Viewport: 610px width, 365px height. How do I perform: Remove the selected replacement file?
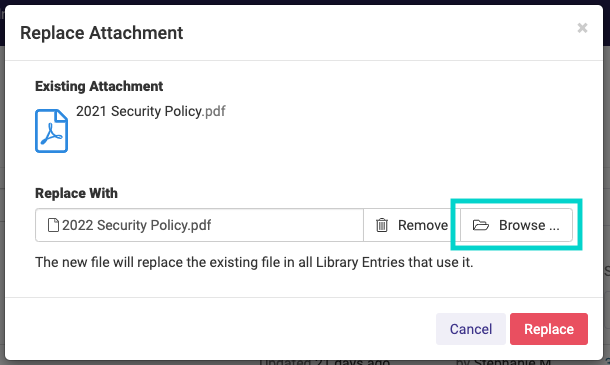coord(412,225)
